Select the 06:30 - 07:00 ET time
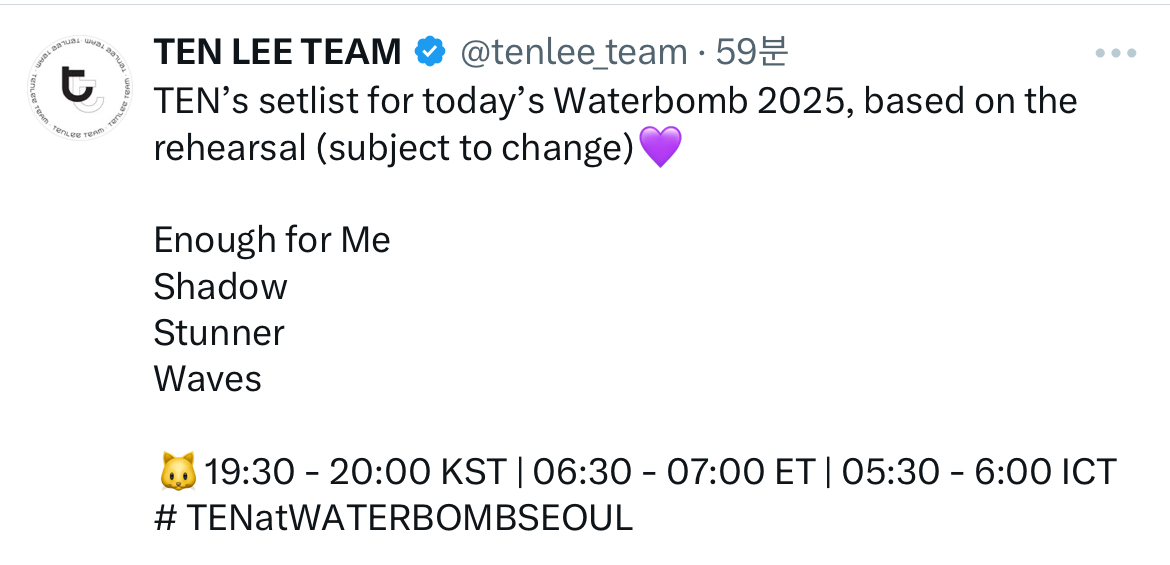1170x565 pixels. point(674,471)
